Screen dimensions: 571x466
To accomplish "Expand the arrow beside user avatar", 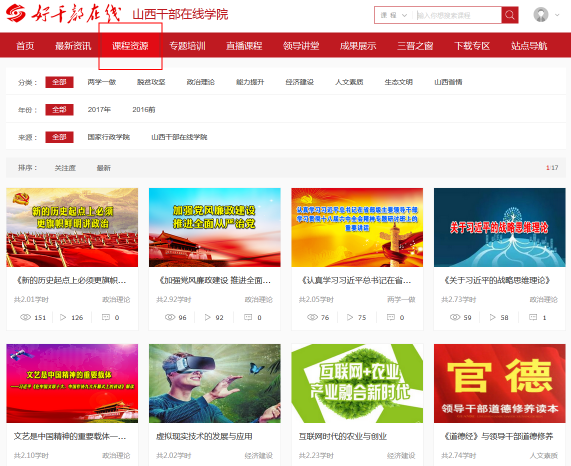I will click(557, 15).
